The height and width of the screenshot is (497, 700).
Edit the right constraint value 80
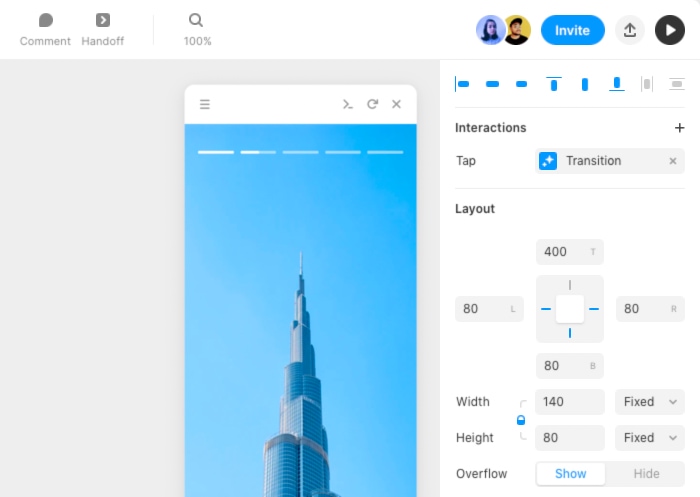point(650,309)
